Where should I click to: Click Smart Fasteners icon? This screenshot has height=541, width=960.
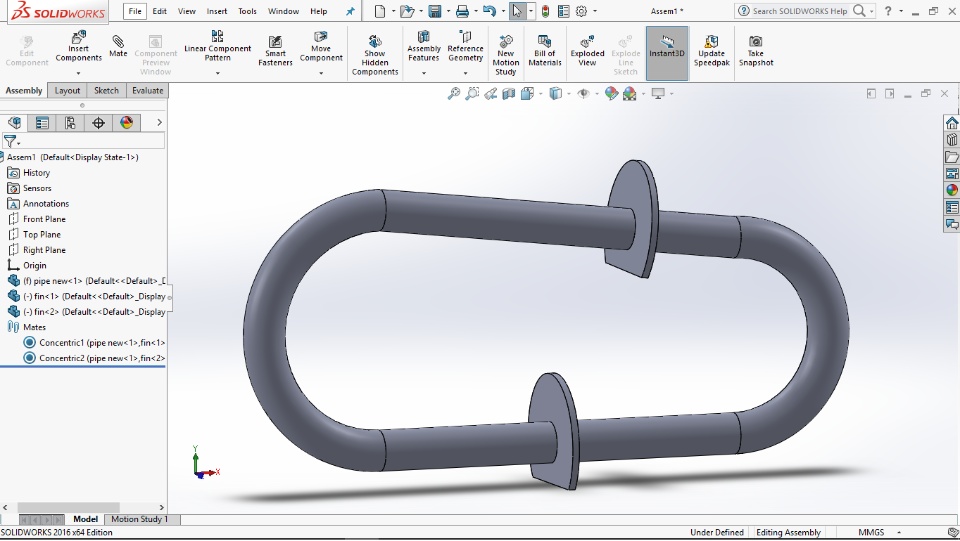coord(275,50)
